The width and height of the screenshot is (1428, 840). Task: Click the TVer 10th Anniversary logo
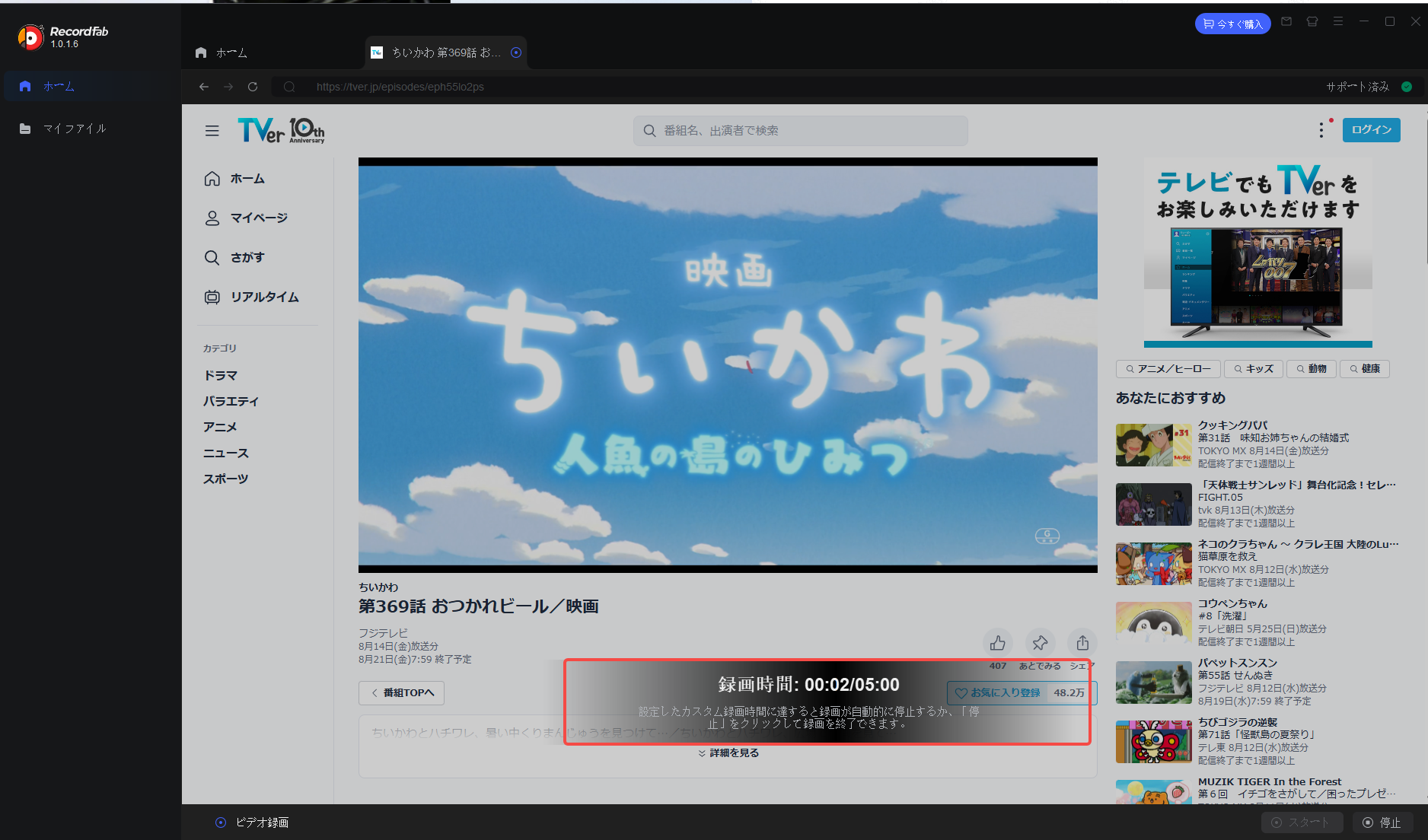pos(281,130)
